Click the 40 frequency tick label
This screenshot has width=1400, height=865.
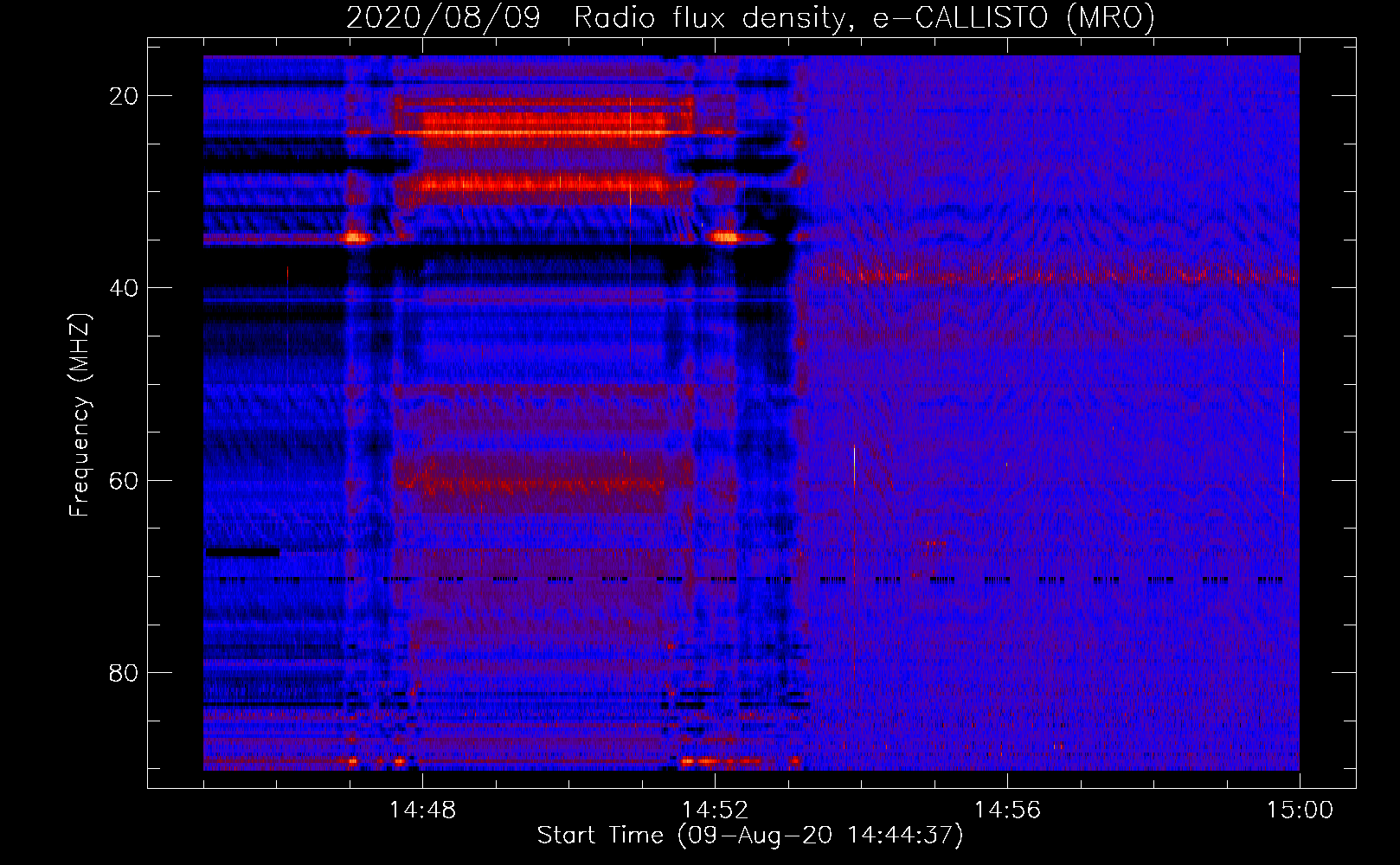[124, 288]
